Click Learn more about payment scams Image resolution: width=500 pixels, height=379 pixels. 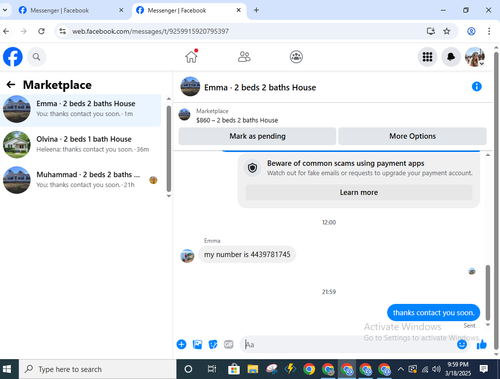click(x=359, y=193)
